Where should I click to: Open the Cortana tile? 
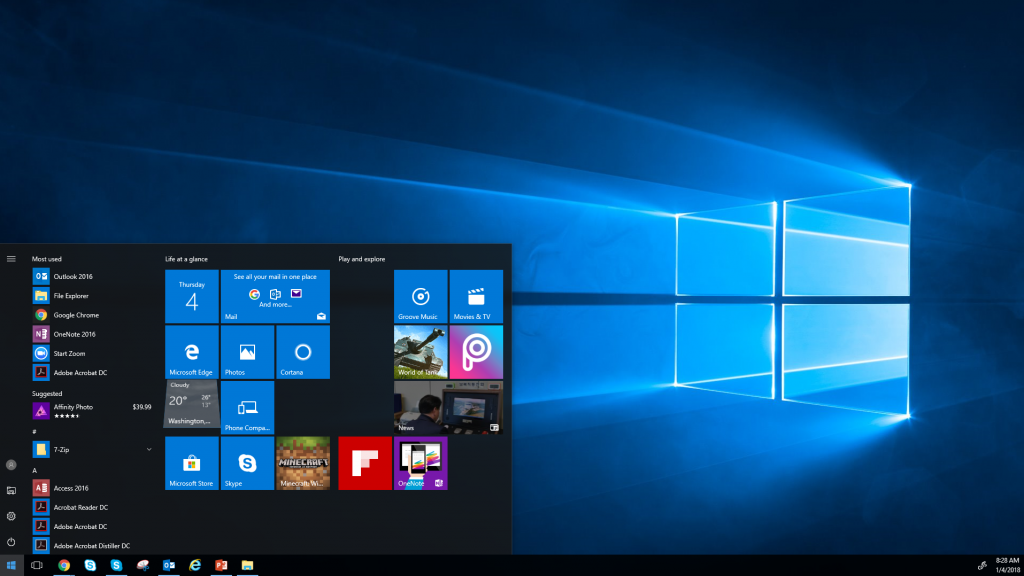tap(302, 352)
